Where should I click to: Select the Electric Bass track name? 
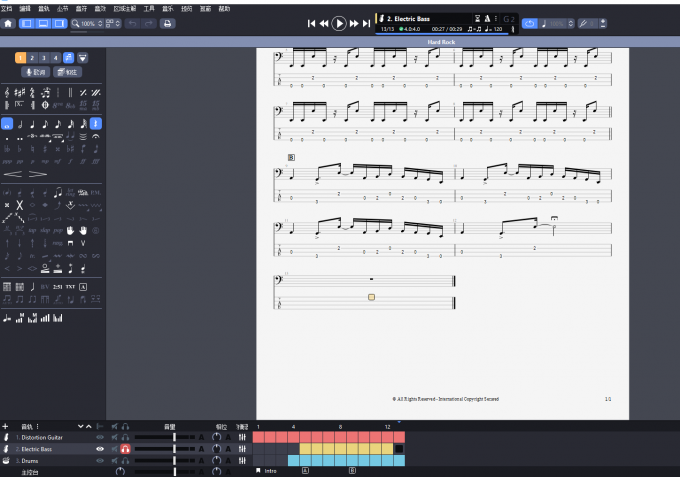[x=38, y=449]
